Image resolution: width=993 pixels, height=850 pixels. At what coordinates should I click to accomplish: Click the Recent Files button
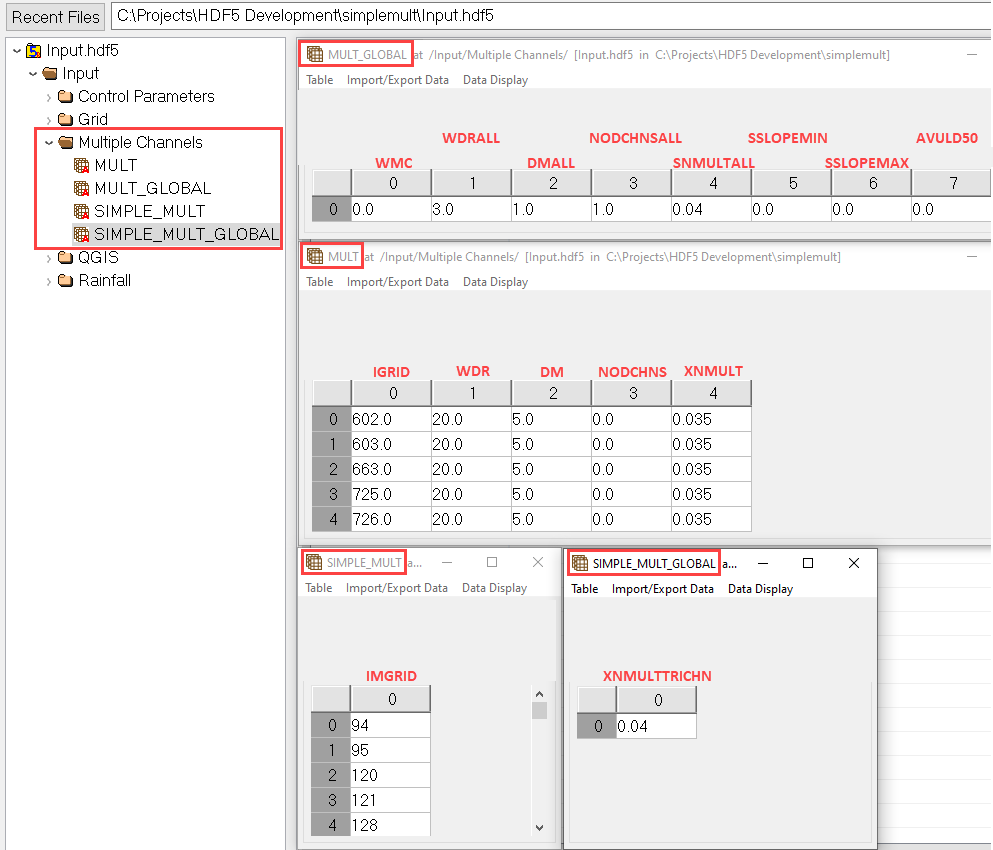tap(56, 17)
